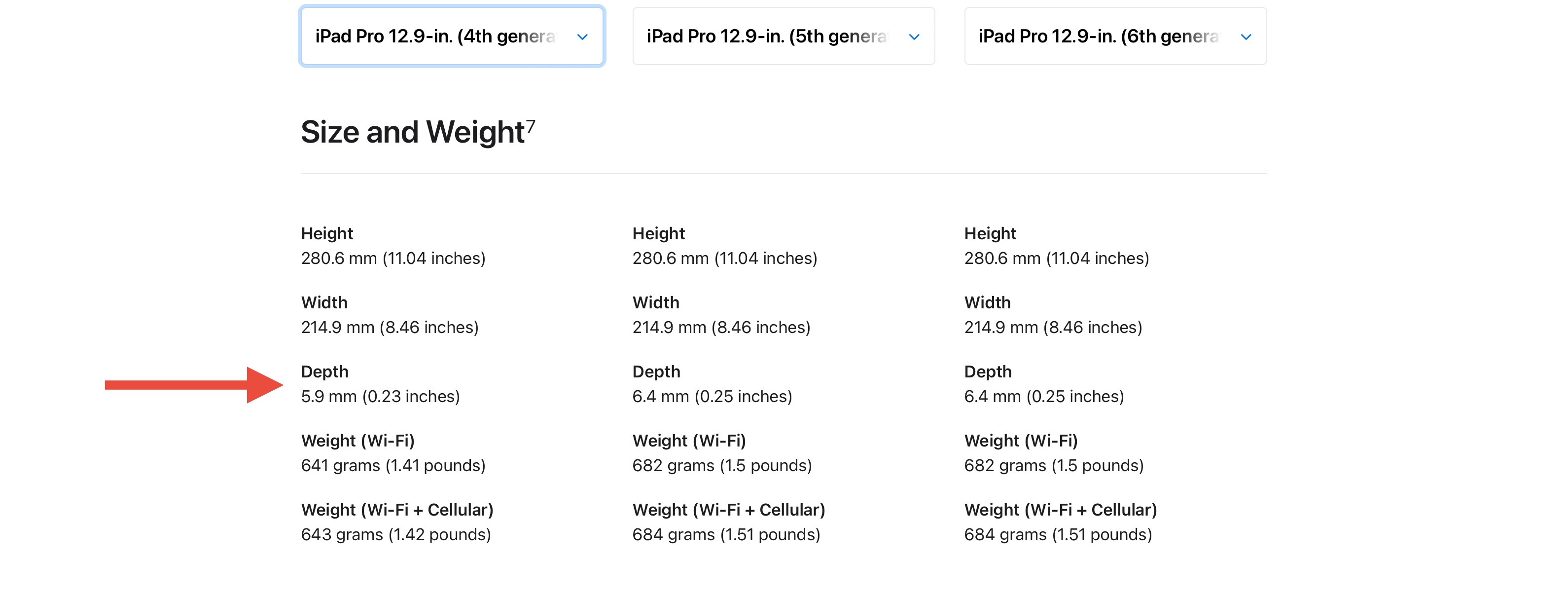The height and width of the screenshot is (594, 1568).
Task: Click the second column's 682 grams weight value
Action: tap(722, 465)
